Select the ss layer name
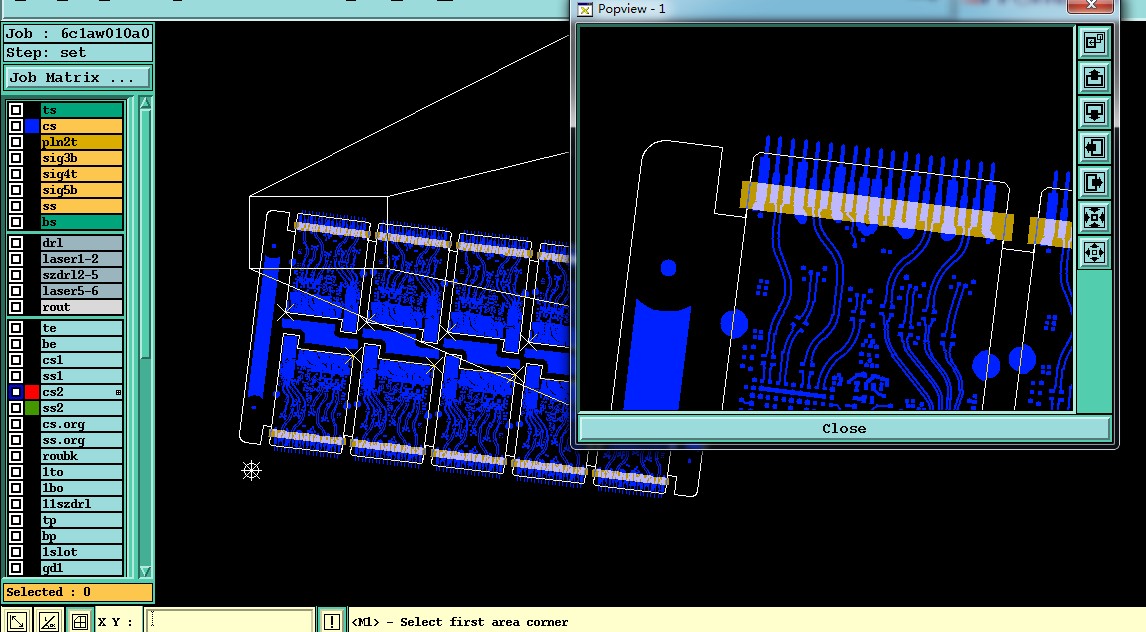 (82, 207)
